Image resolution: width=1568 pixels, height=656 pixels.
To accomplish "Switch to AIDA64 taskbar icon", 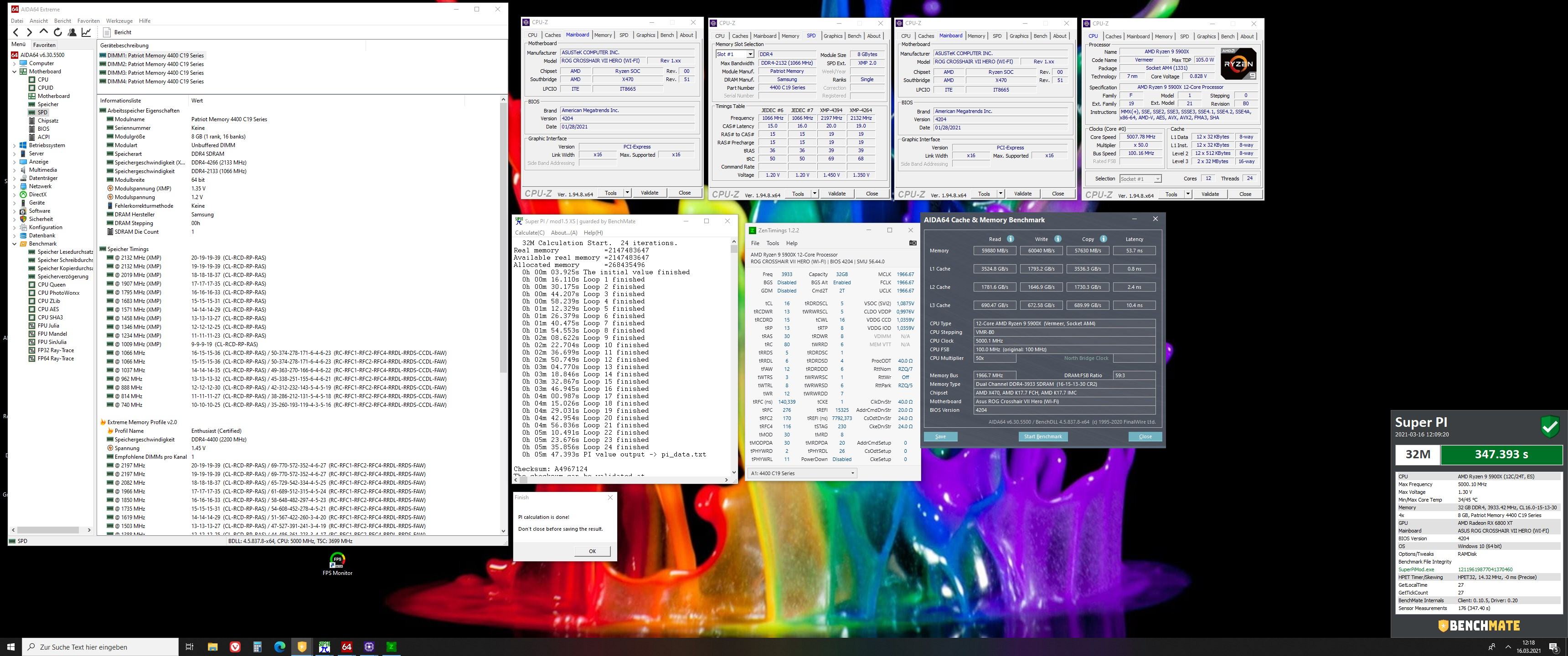I will click(x=347, y=647).
